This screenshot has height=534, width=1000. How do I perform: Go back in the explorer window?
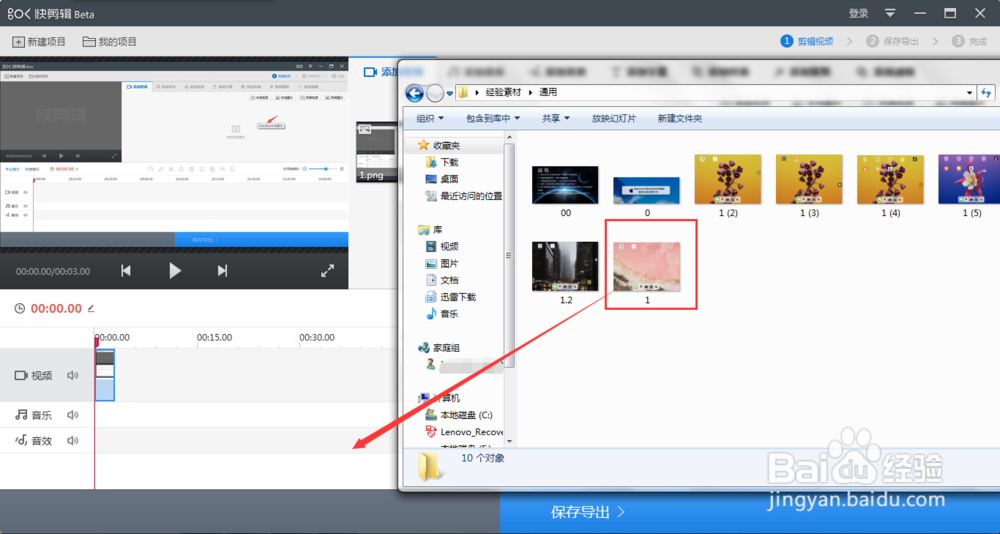coord(415,93)
